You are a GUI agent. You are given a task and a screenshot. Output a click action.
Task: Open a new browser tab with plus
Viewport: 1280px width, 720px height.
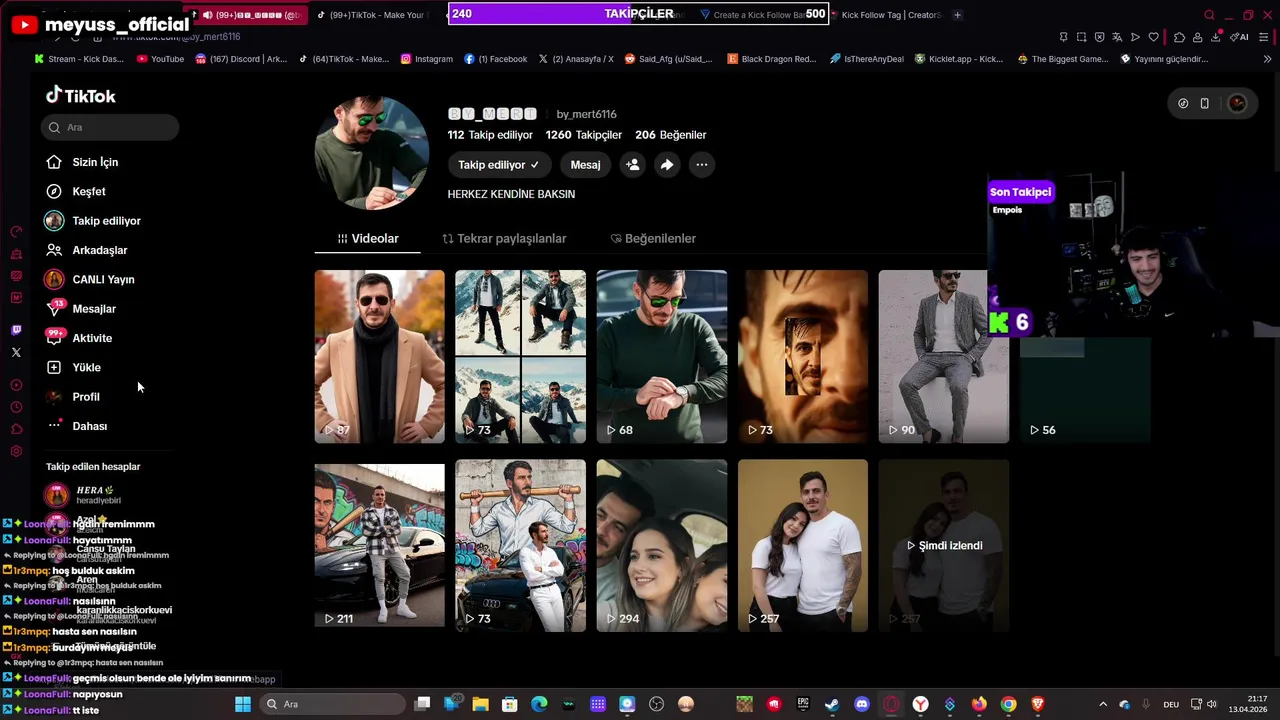[957, 15]
